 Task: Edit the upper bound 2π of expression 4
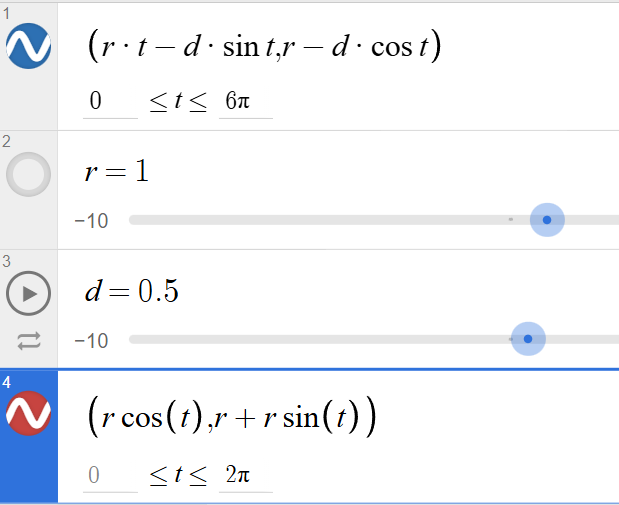tap(246, 475)
